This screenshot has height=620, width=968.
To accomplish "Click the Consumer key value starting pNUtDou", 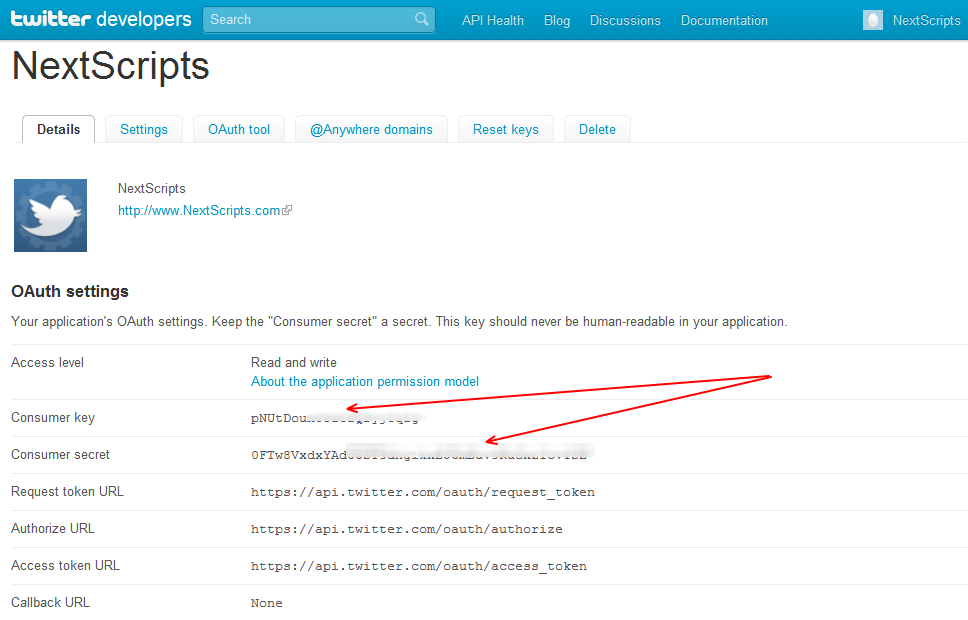I will coord(337,418).
